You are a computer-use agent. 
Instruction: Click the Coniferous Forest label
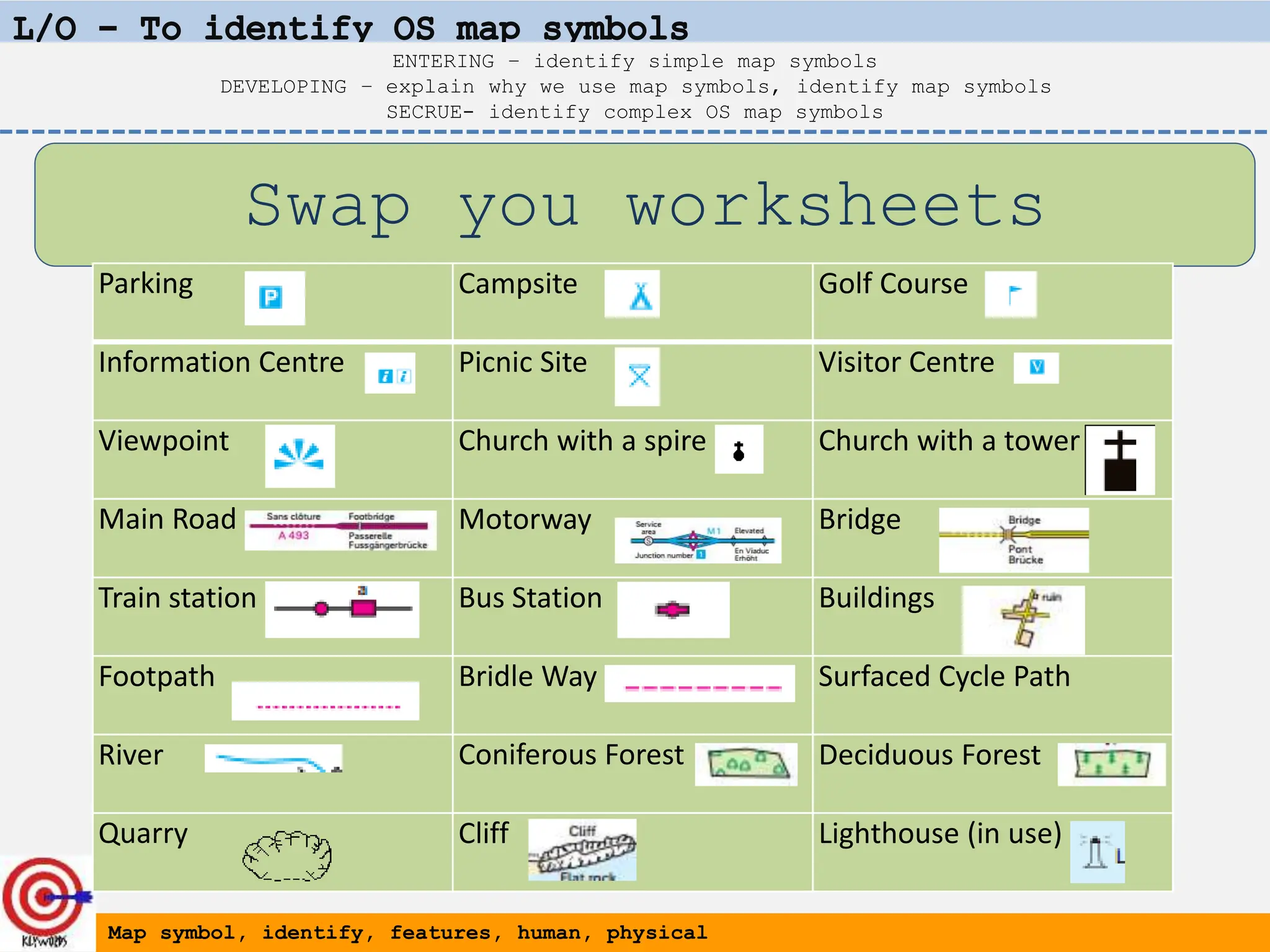point(571,756)
